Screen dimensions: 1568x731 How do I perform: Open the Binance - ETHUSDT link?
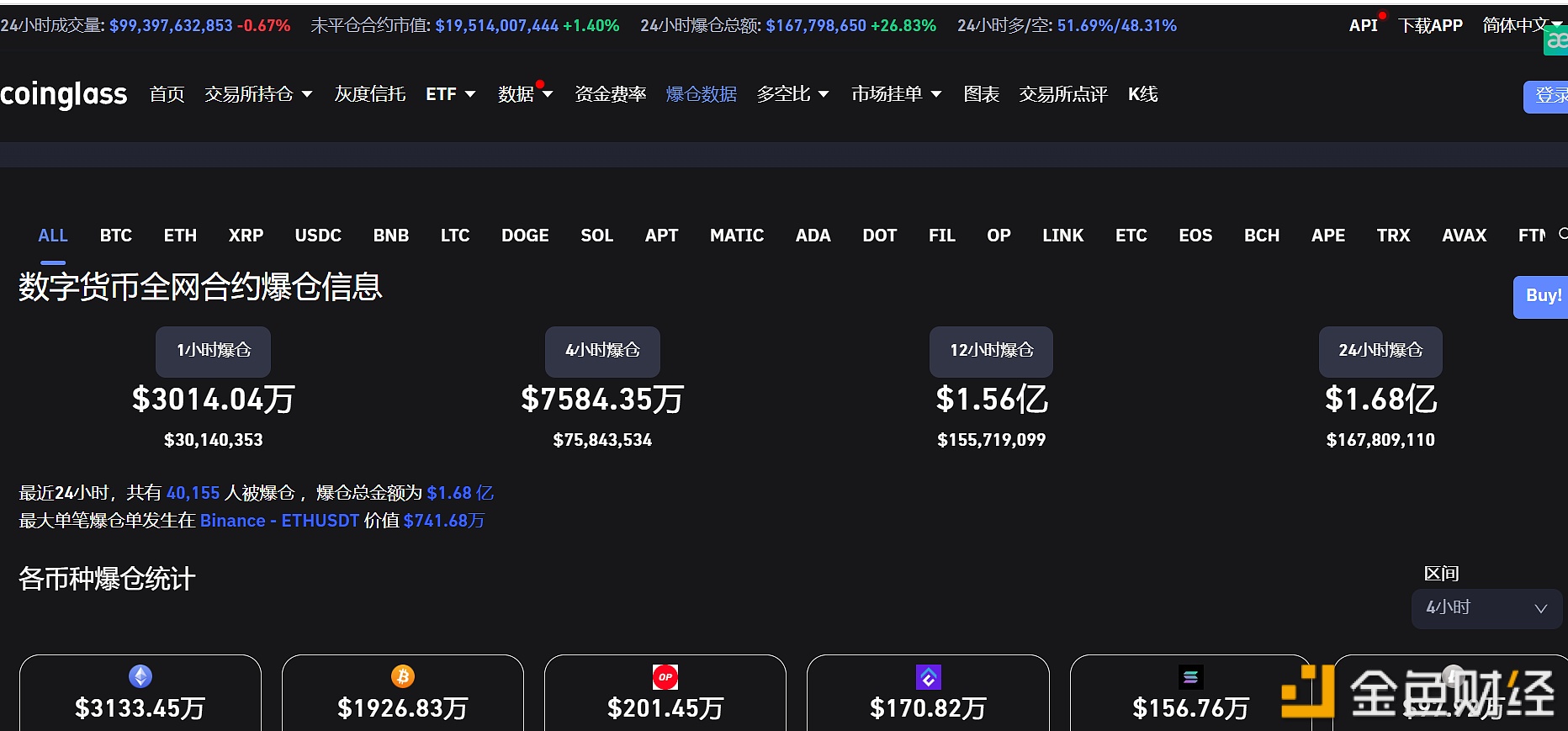(279, 521)
